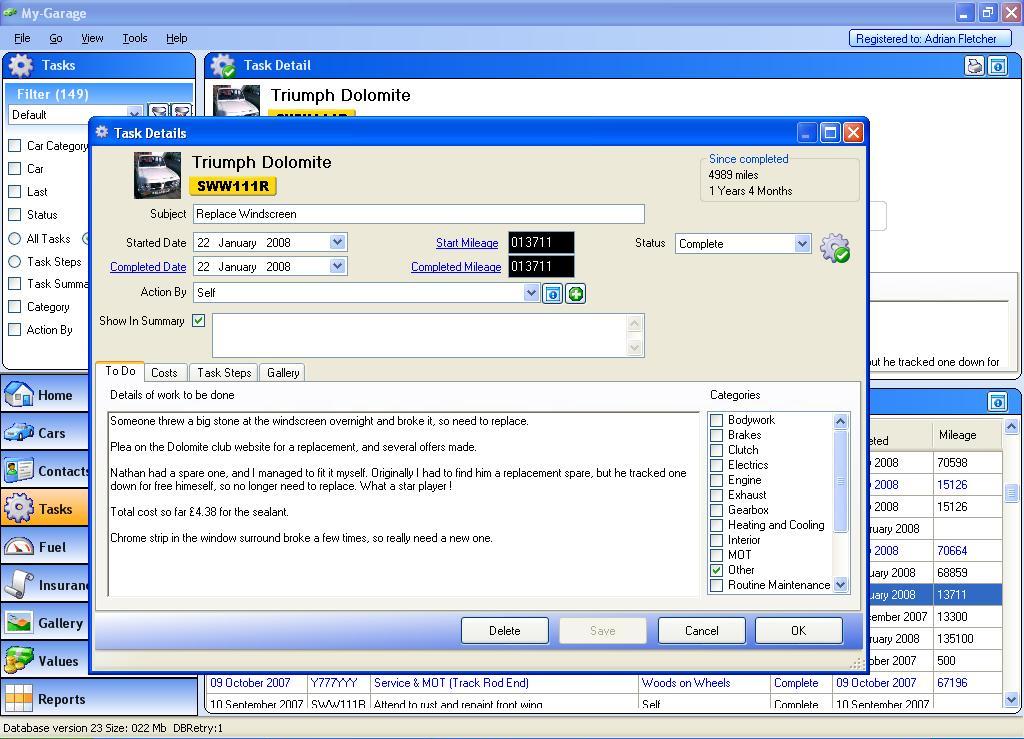This screenshot has height=739, width=1024.
Task: Click the green add contact icon
Action: (x=576, y=293)
